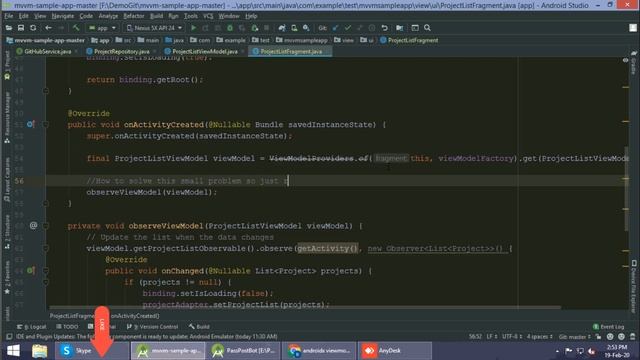Image resolution: width=640 pixels, height=360 pixels.
Task: Click the override gutter icon at onActivityCreated
Action: click(31, 124)
